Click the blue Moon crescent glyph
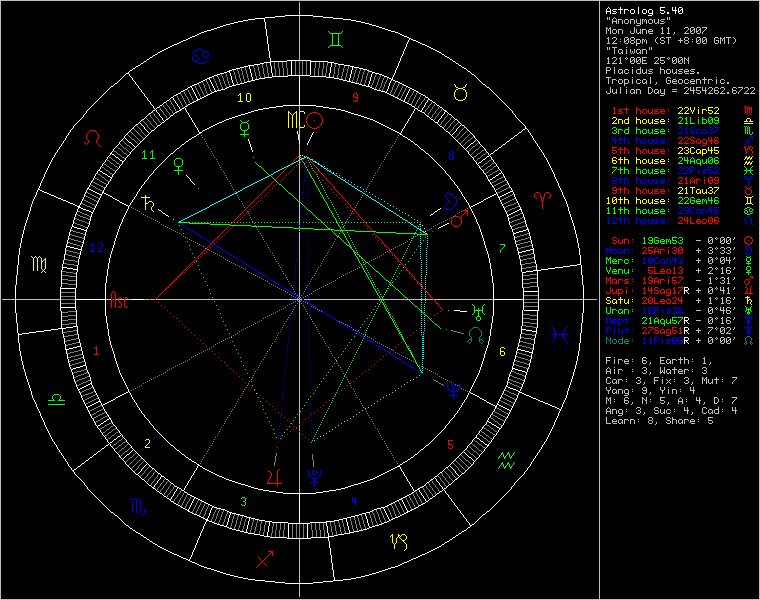Image resolution: width=760 pixels, height=600 pixels. point(450,199)
